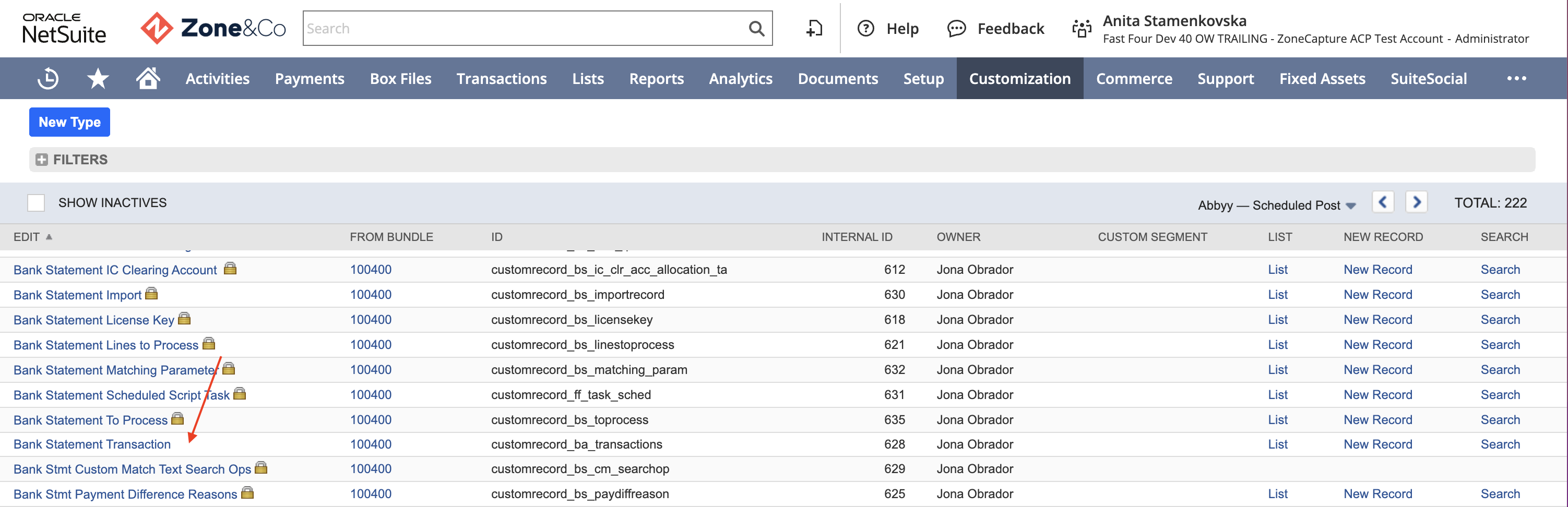The image size is (1568, 507).
Task: Open Bank Statement Import record type
Action: tap(77, 295)
